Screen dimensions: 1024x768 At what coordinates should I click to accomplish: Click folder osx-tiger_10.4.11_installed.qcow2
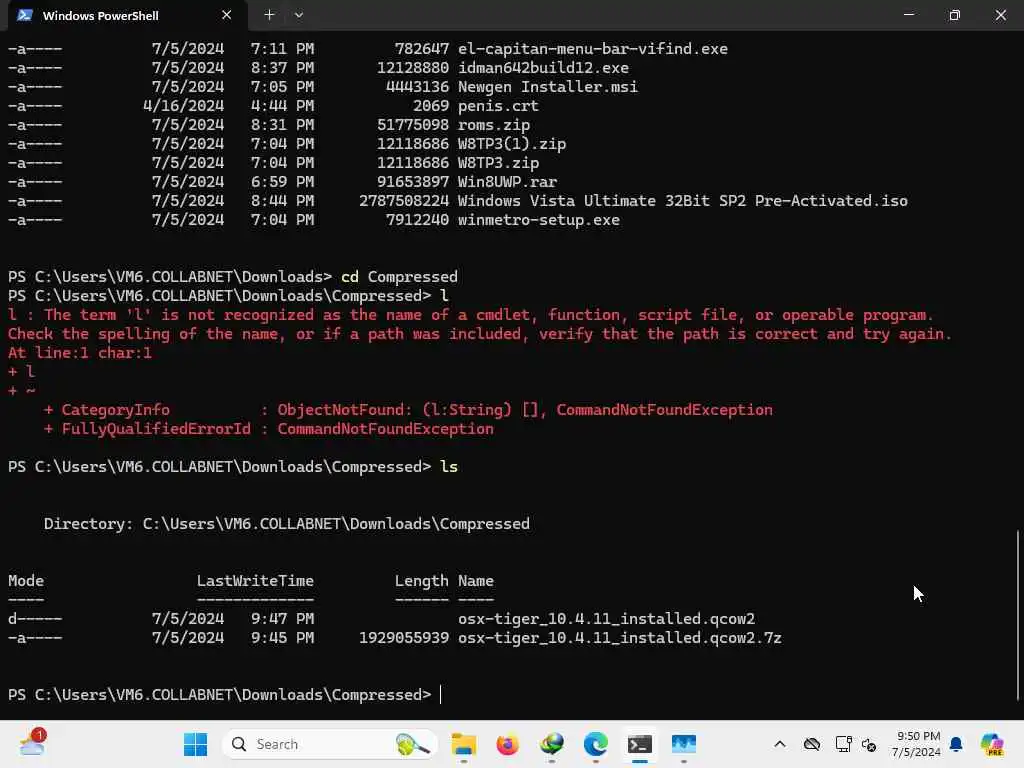tap(606, 618)
